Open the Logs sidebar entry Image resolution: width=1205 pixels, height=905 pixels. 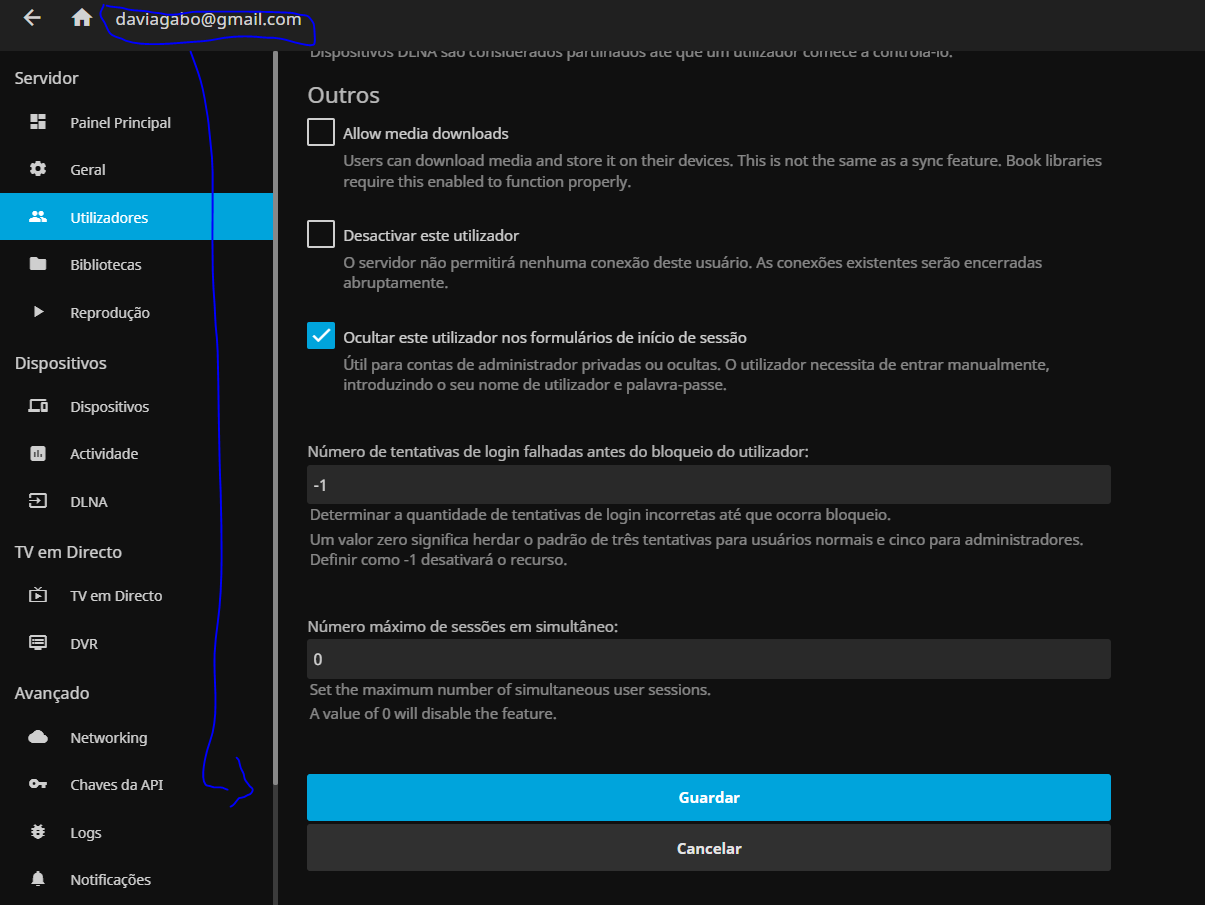86,833
